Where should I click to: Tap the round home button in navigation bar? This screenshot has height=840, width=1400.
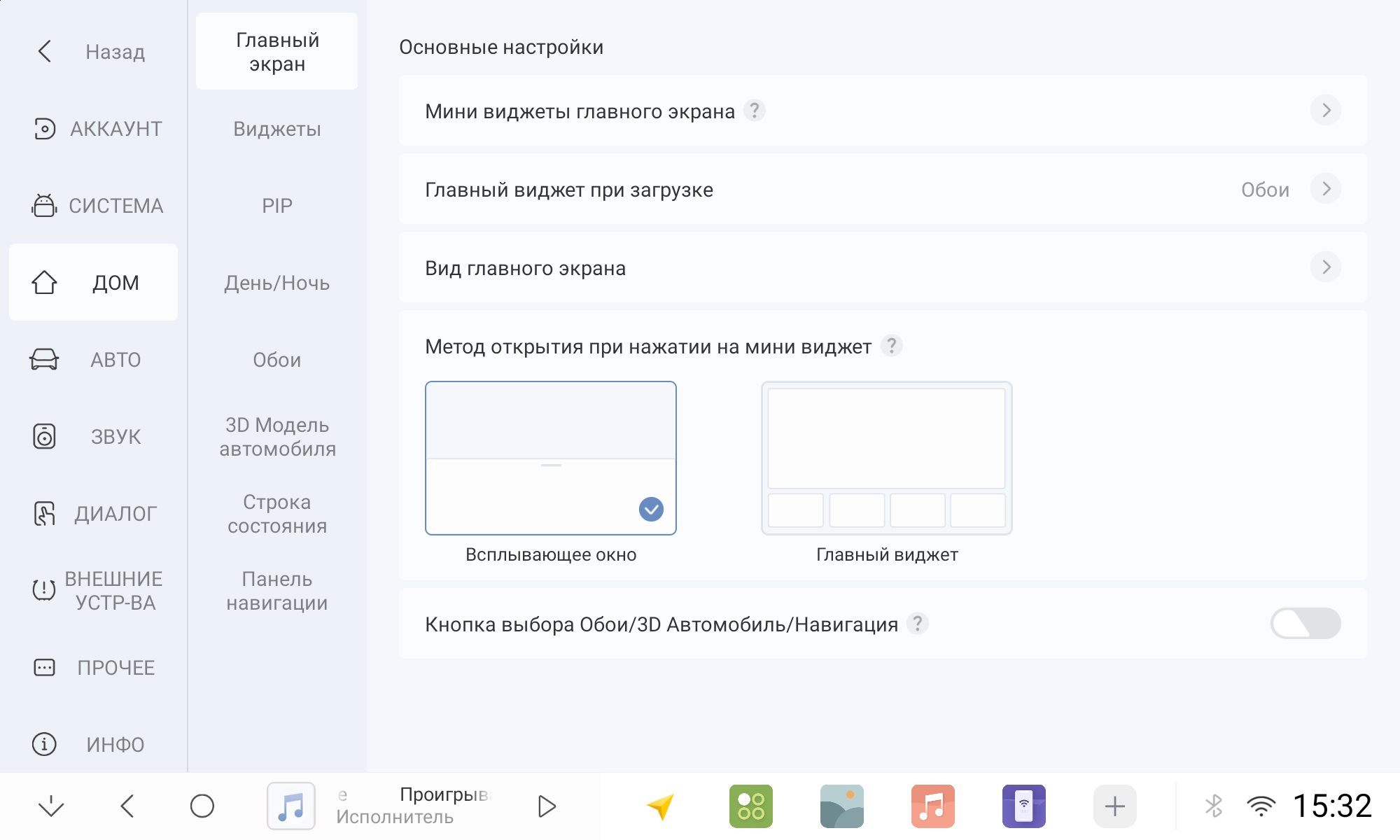pos(202,806)
